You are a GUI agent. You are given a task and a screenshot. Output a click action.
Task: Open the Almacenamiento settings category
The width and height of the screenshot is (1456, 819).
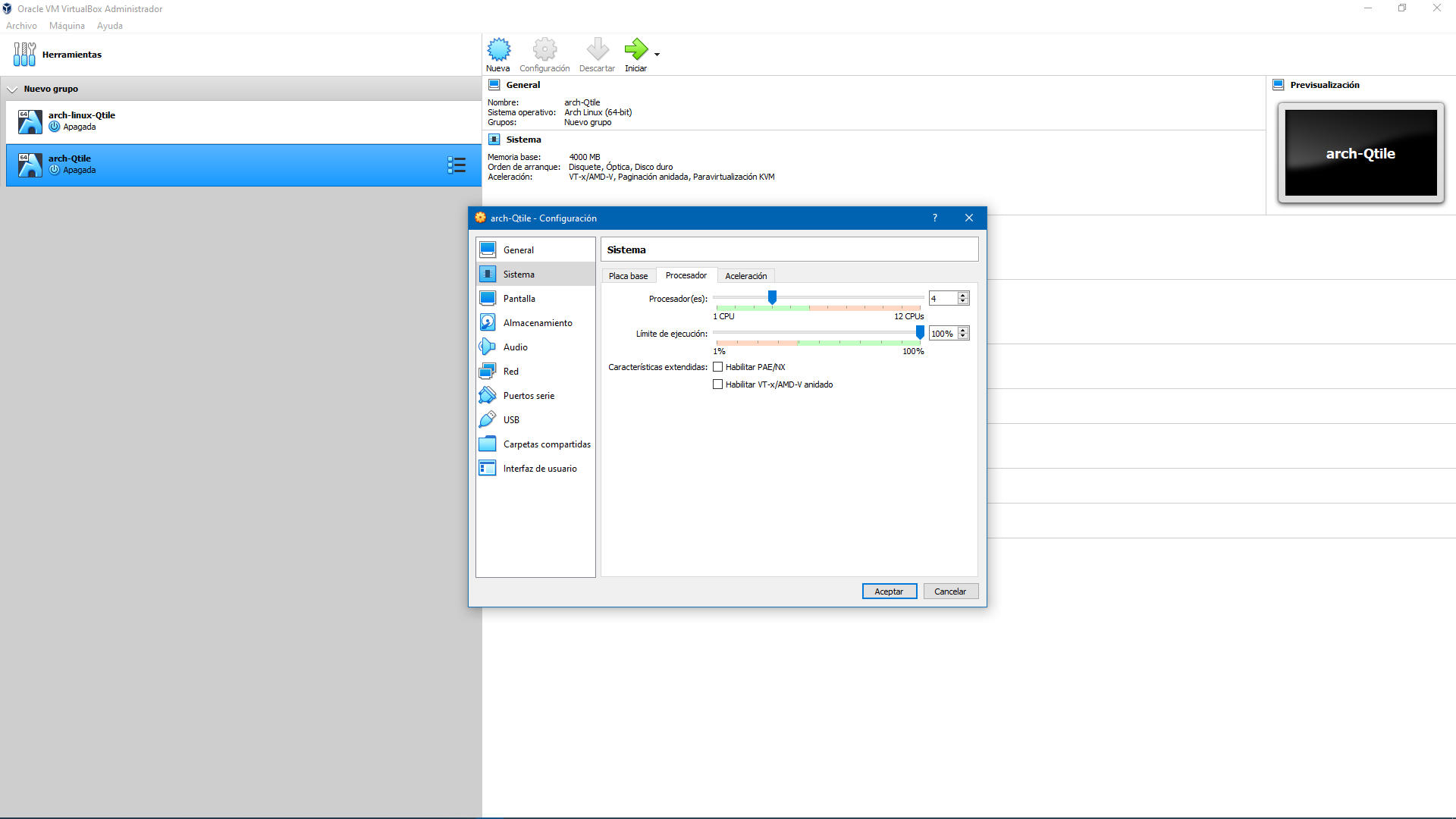pyautogui.click(x=537, y=323)
